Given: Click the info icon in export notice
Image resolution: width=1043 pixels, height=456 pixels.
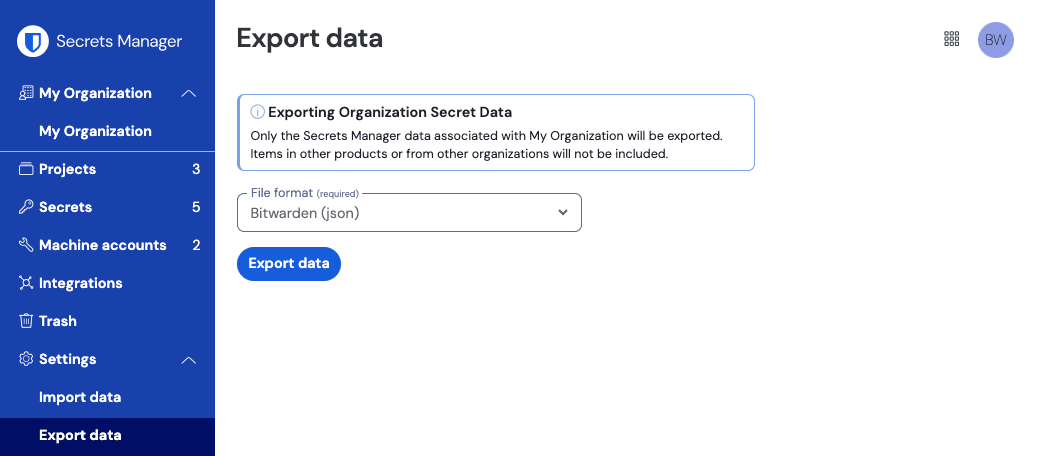Looking at the screenshot, I should 257,112.
